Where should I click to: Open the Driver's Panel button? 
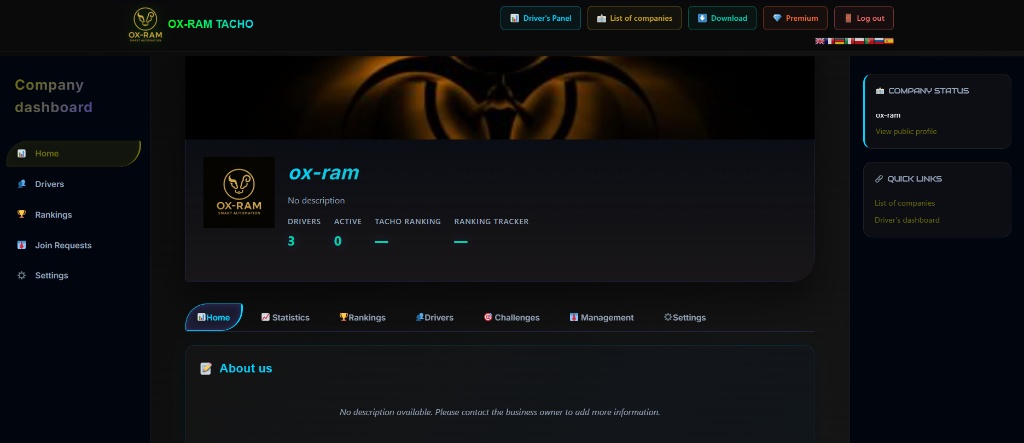click(540, 18)
